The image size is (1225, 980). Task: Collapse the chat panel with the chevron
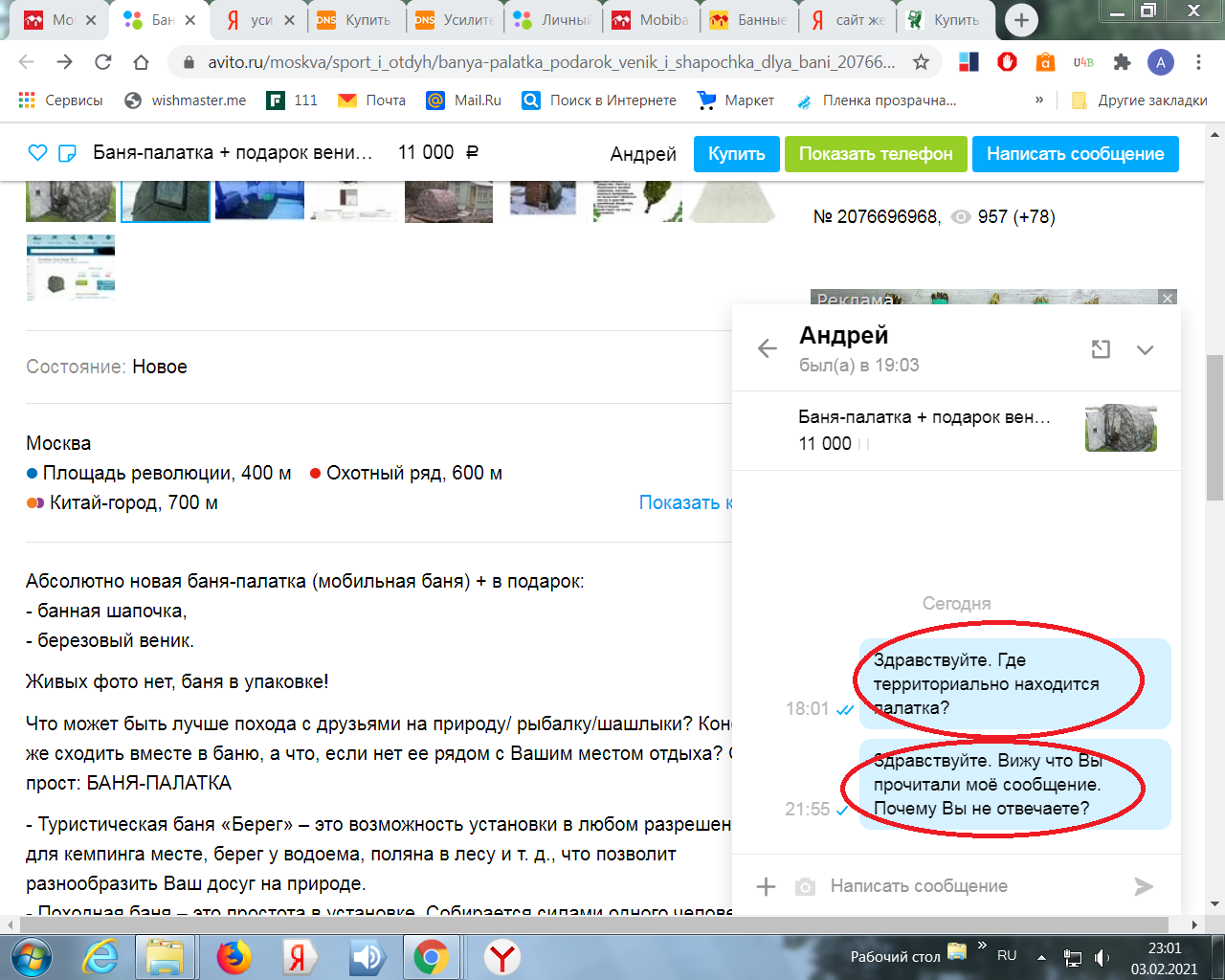click(1145, 349)
